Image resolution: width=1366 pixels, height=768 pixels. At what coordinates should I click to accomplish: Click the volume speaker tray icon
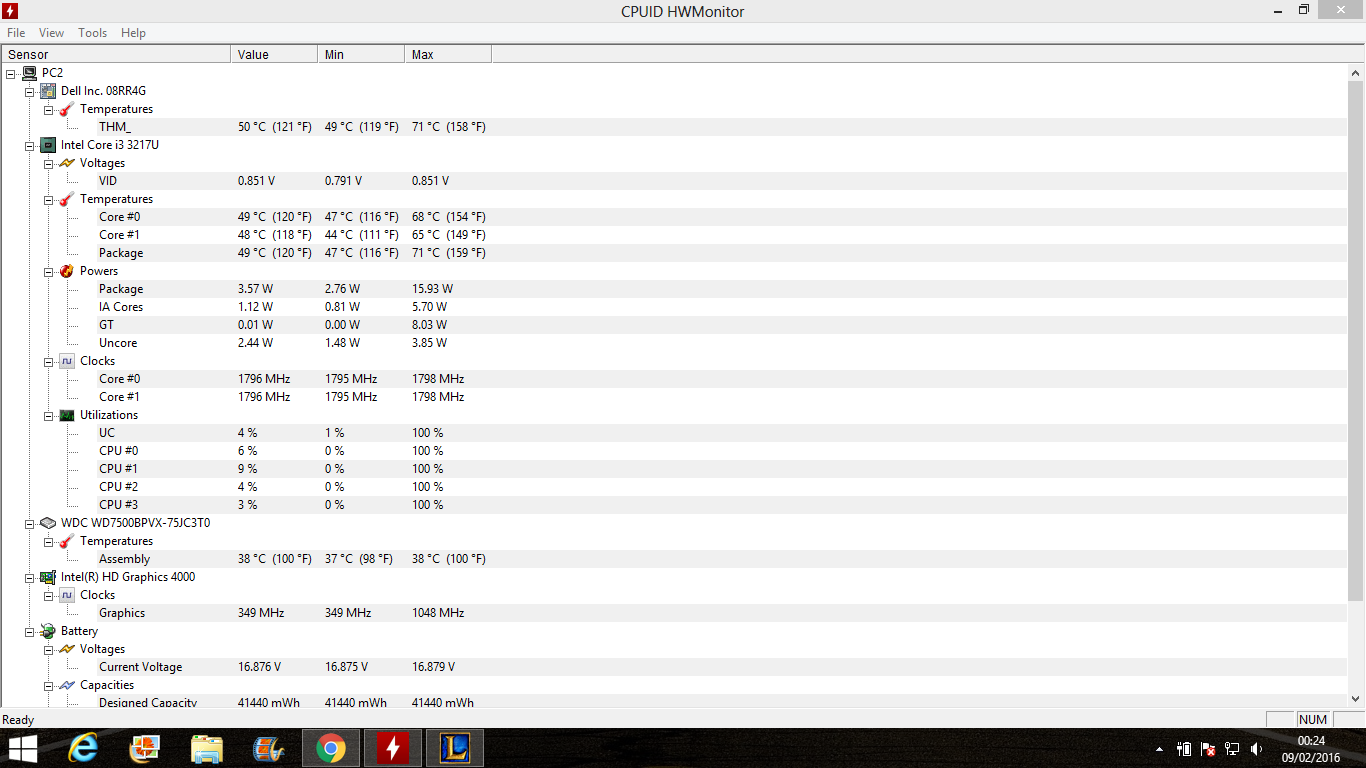tap(1258, 749)
